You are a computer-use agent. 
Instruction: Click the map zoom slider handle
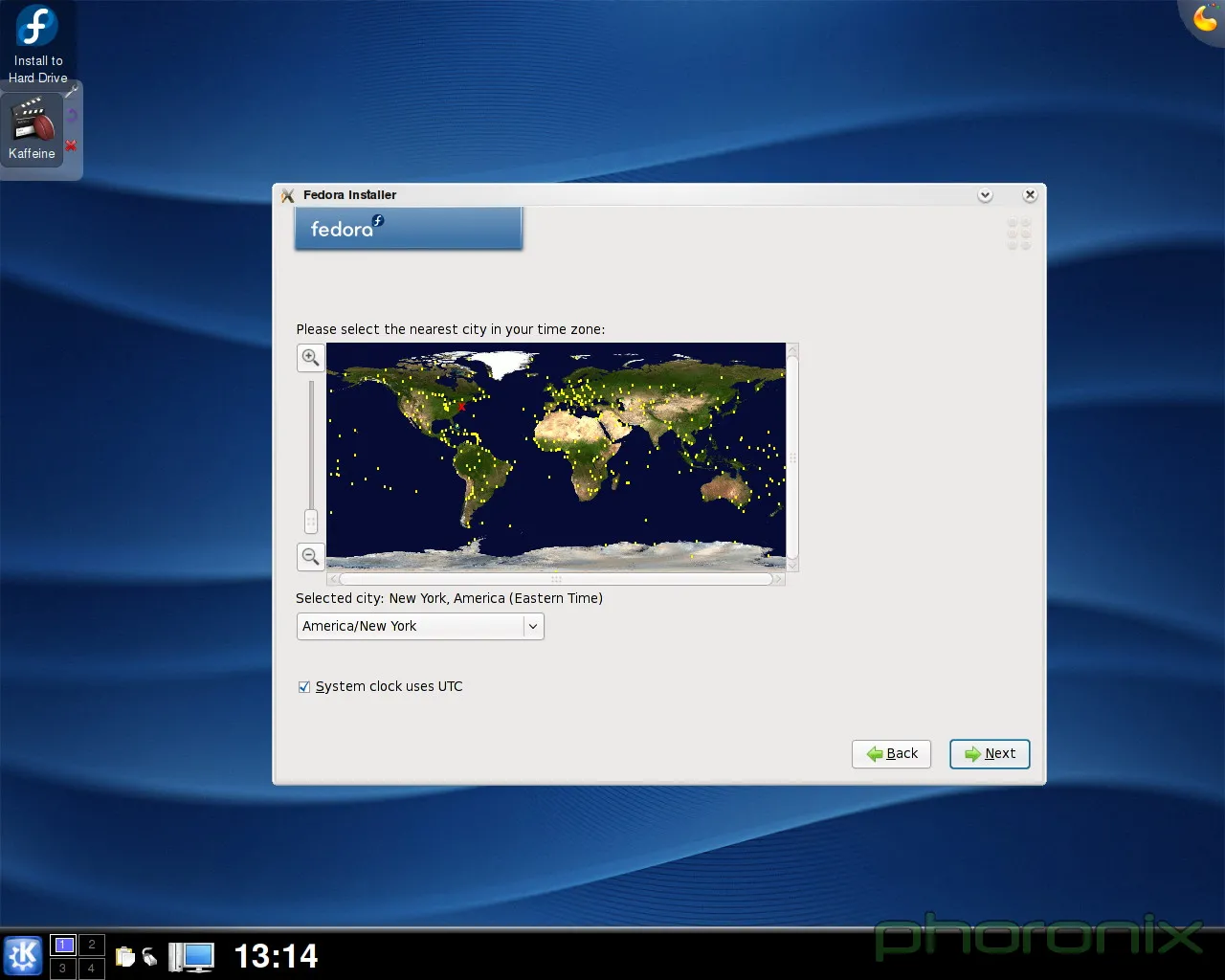click(x=310, y=522)
